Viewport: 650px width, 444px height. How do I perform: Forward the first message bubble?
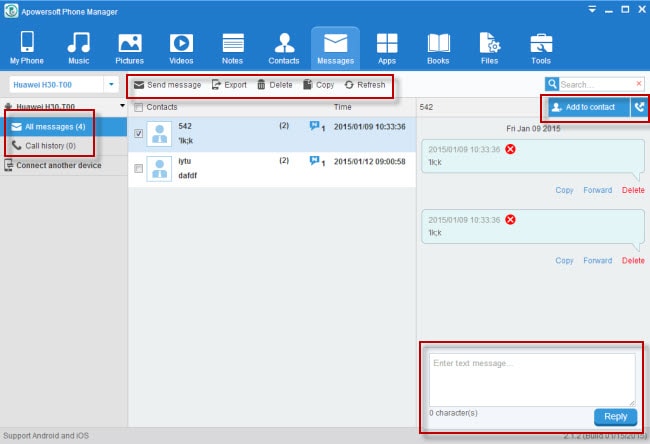[x=597, y=190]
